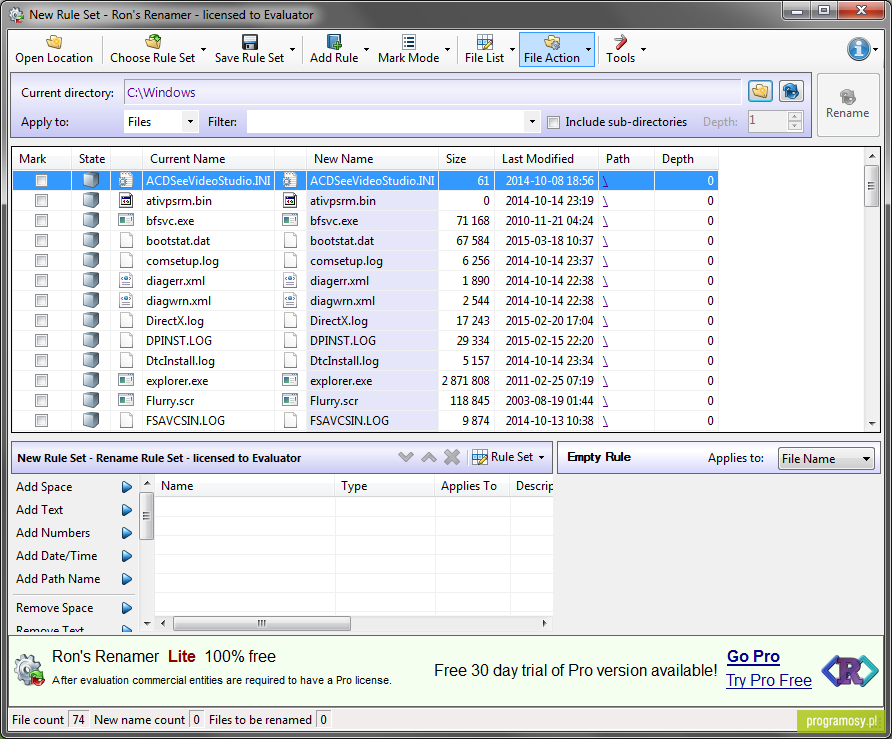This screenshot has width=892, height=739.
Task: Open the Apply to Files dropdown
Action: [161, 122]
